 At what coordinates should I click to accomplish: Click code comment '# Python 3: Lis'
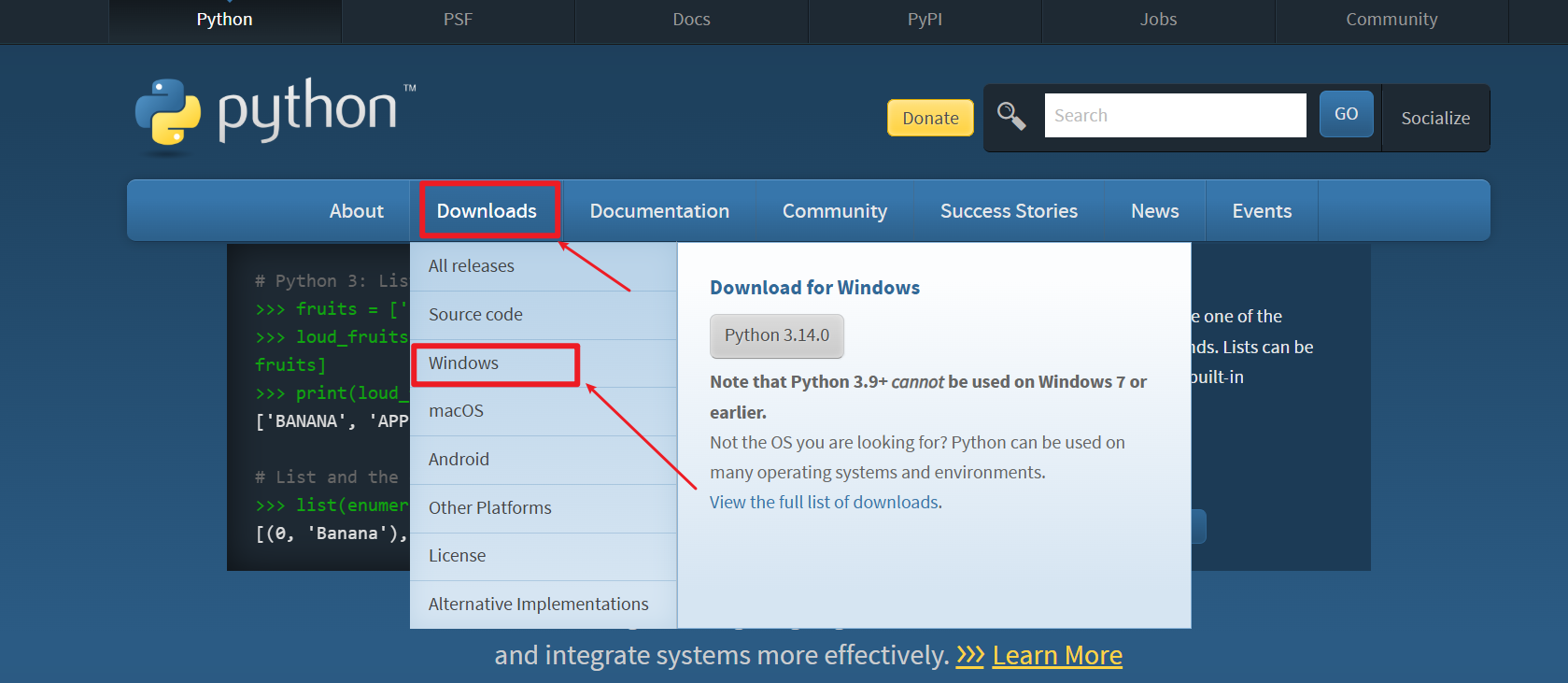coord(332,281)
